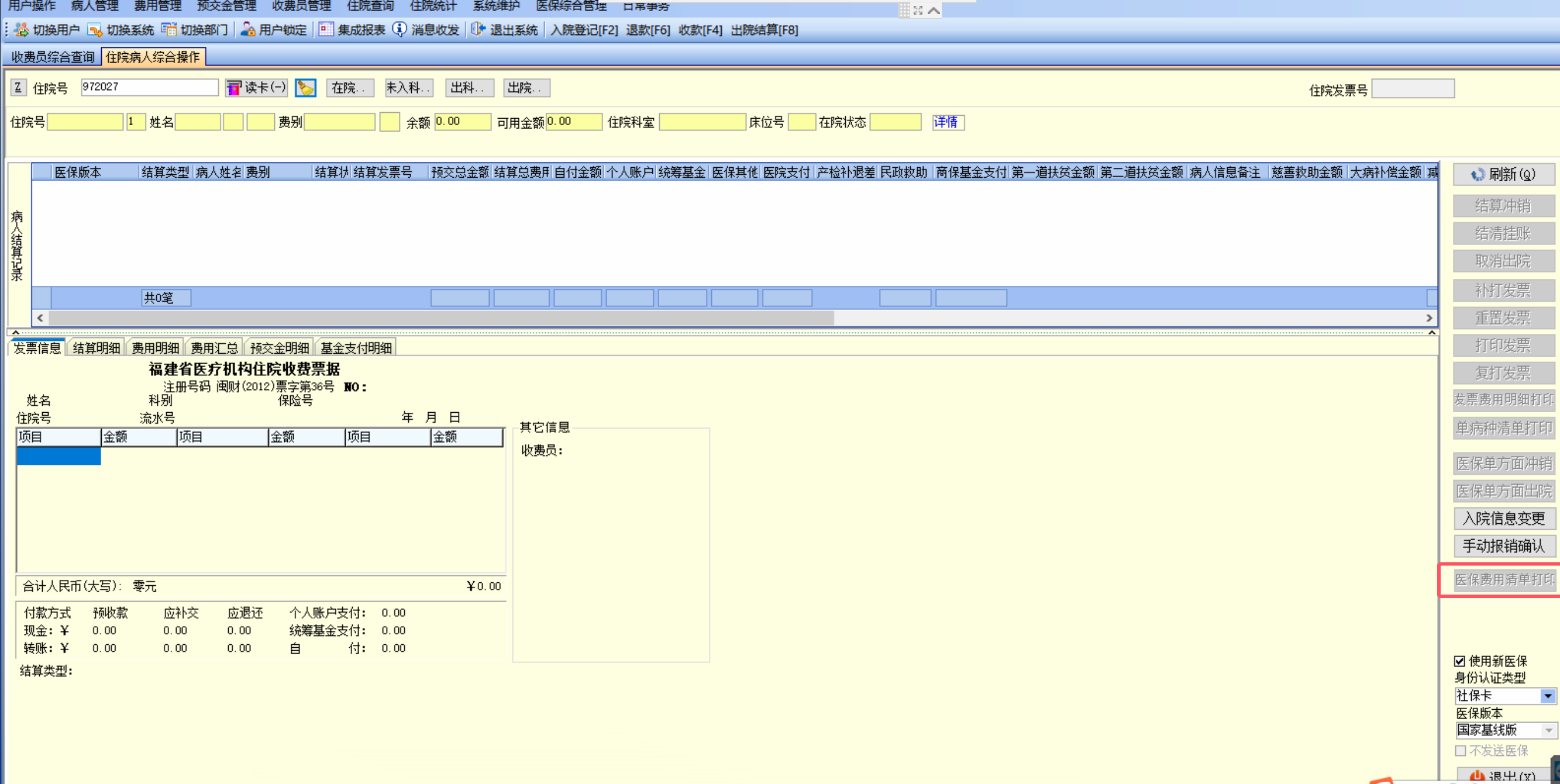Open 消息收发 messaging icon

[400, 30]
